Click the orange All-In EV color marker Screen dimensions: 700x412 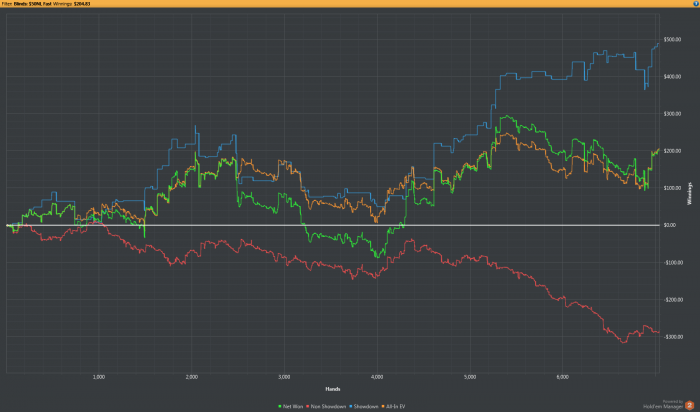383,407
